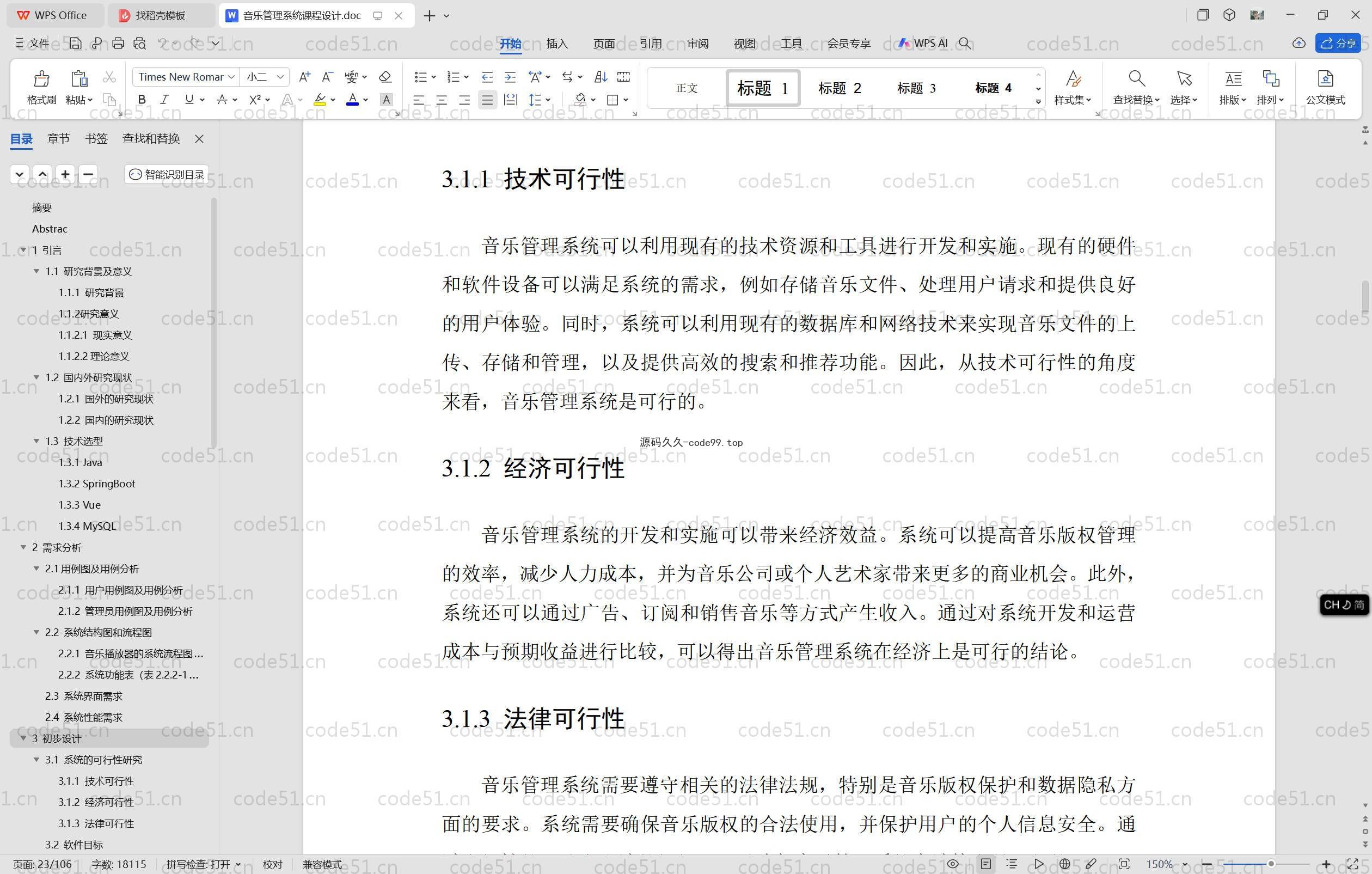Viewport: 1372px width, 874px height.
Task: Click the Web layout globe icon in status bar
Action: [1064, 864]
